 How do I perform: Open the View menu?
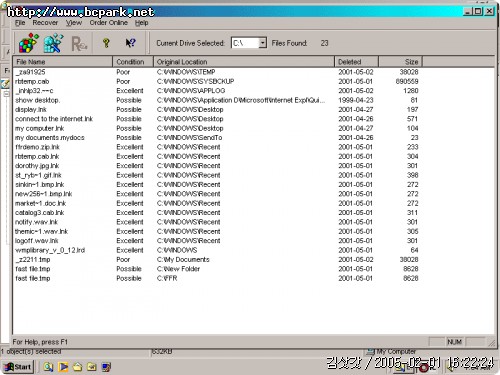point(73,23)
